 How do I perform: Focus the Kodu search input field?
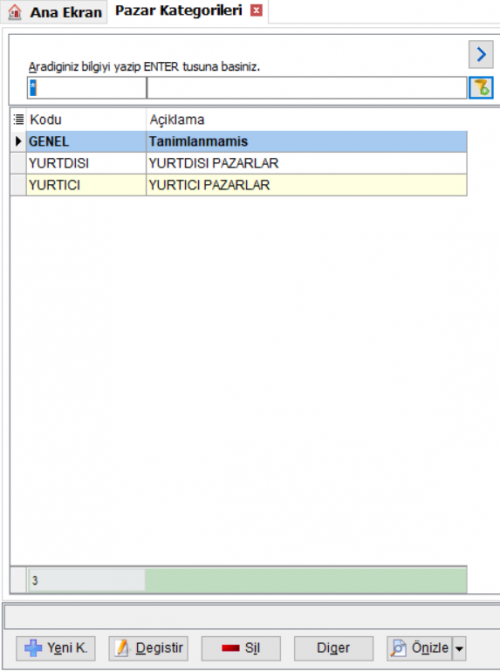[x=87, y=88]
